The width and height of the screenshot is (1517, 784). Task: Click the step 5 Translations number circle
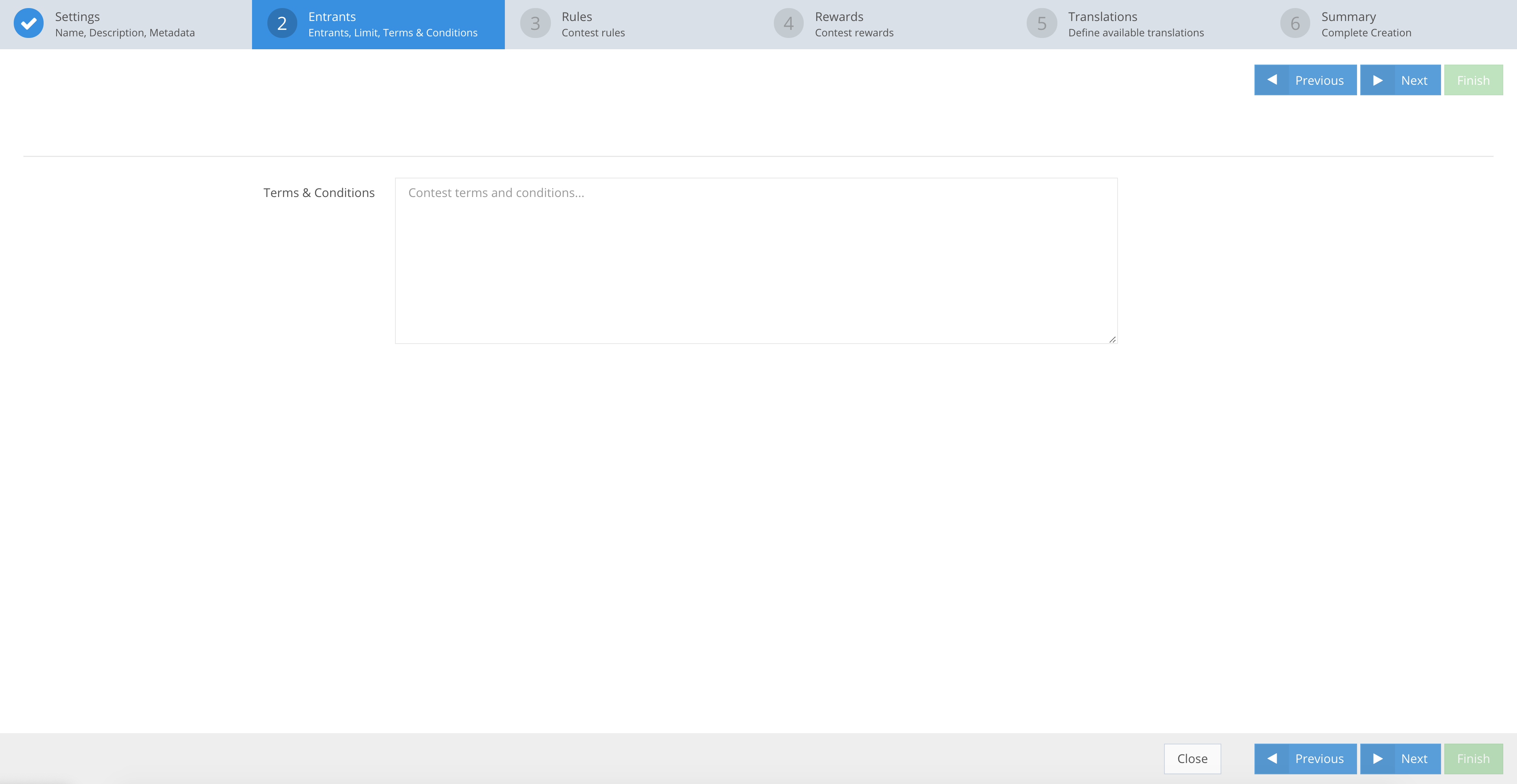click(x=1042, y=23)
